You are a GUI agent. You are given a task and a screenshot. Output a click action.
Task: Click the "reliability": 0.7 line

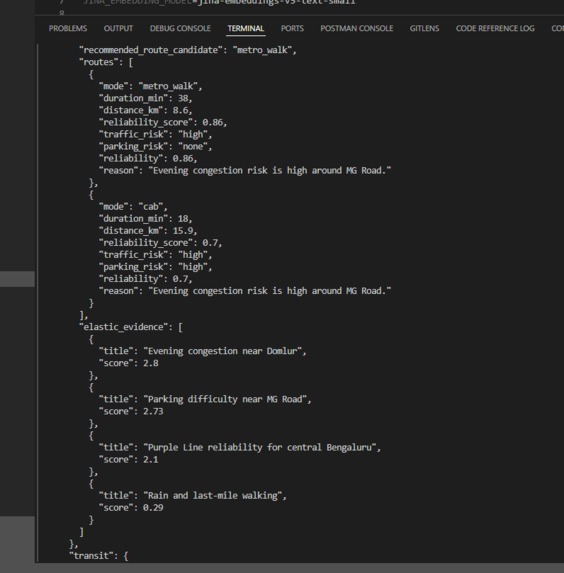[x=145, y=279]
